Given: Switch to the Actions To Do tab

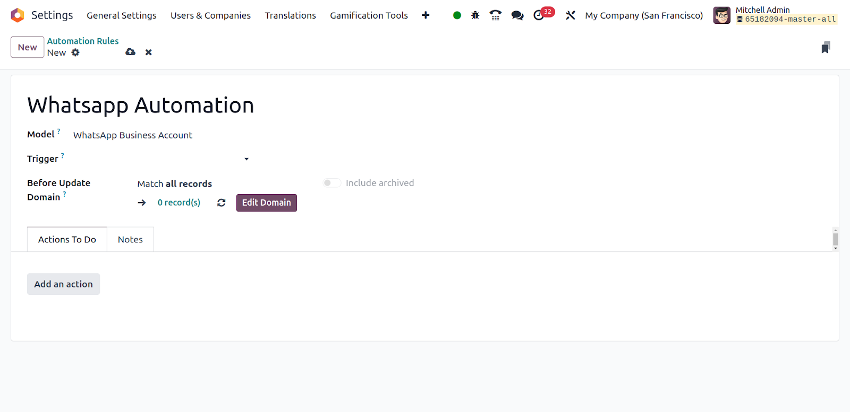Looking at the screenshot, I should click(x=67, y=240).
